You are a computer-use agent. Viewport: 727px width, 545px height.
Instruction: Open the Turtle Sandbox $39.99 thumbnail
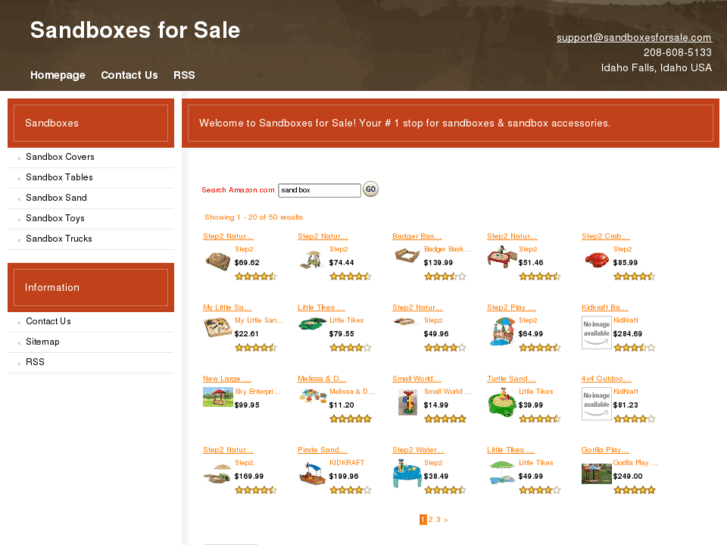pyautogui.click(x=502, y=403)
